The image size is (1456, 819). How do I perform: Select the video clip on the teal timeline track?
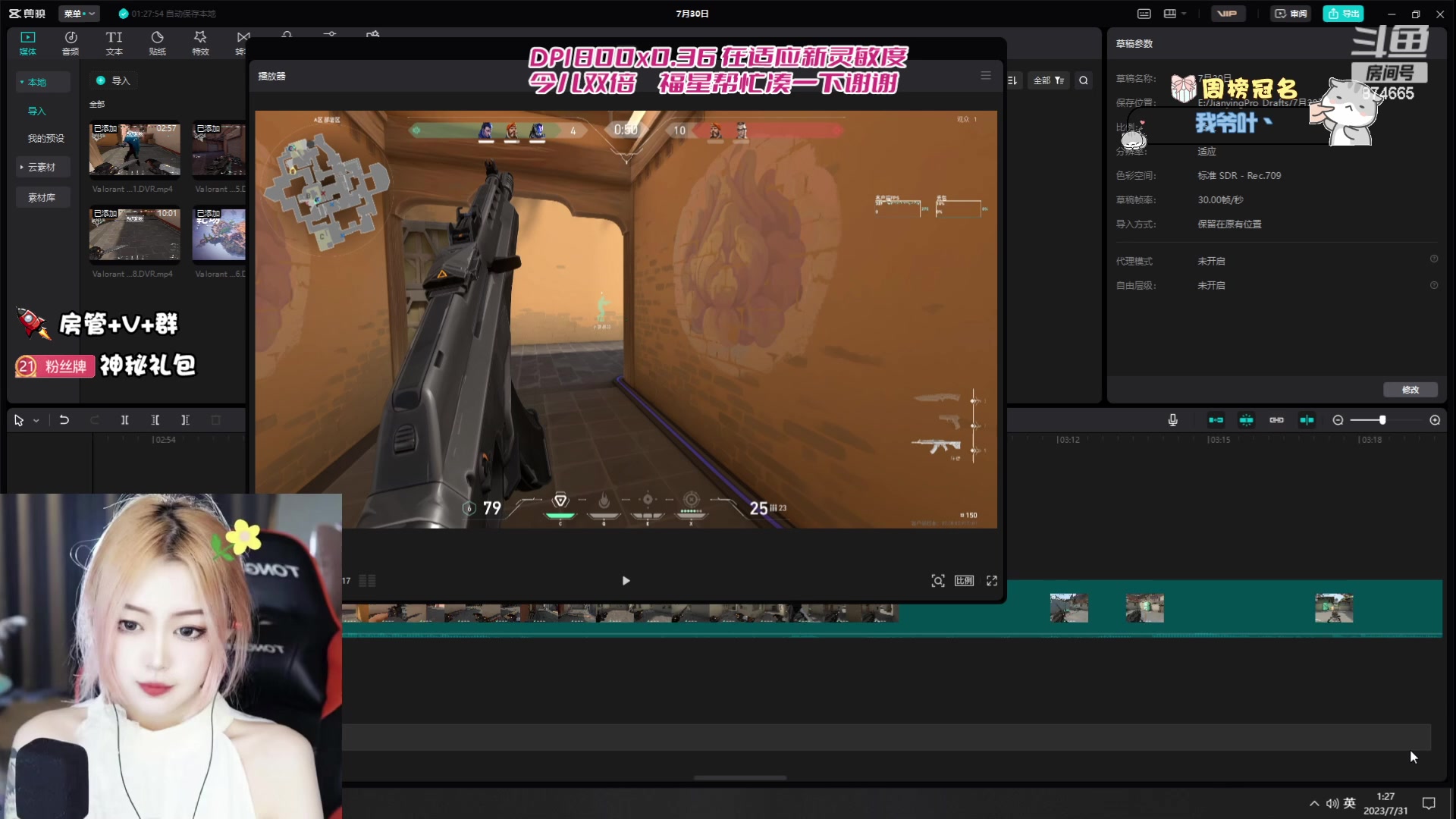(892, 608)
